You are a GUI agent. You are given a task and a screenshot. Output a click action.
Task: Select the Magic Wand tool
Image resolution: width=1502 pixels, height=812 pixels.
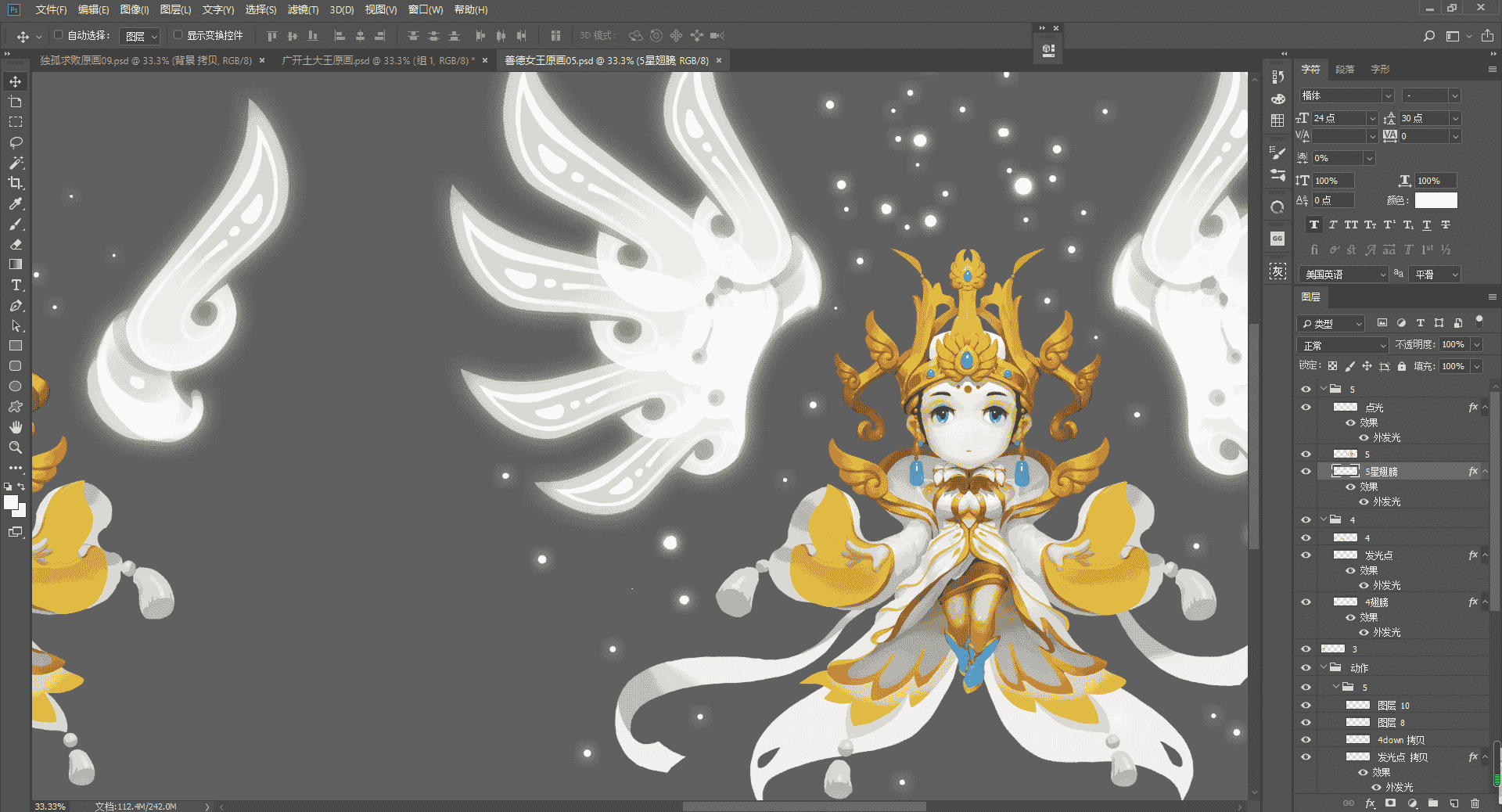[16, 163]
